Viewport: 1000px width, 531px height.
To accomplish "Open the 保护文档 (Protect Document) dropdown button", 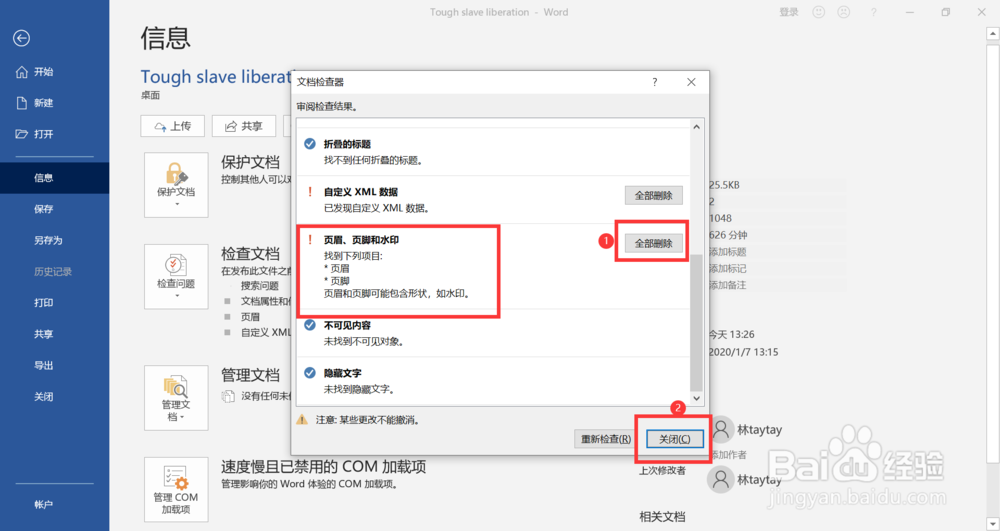I will [x=176, y=185].
